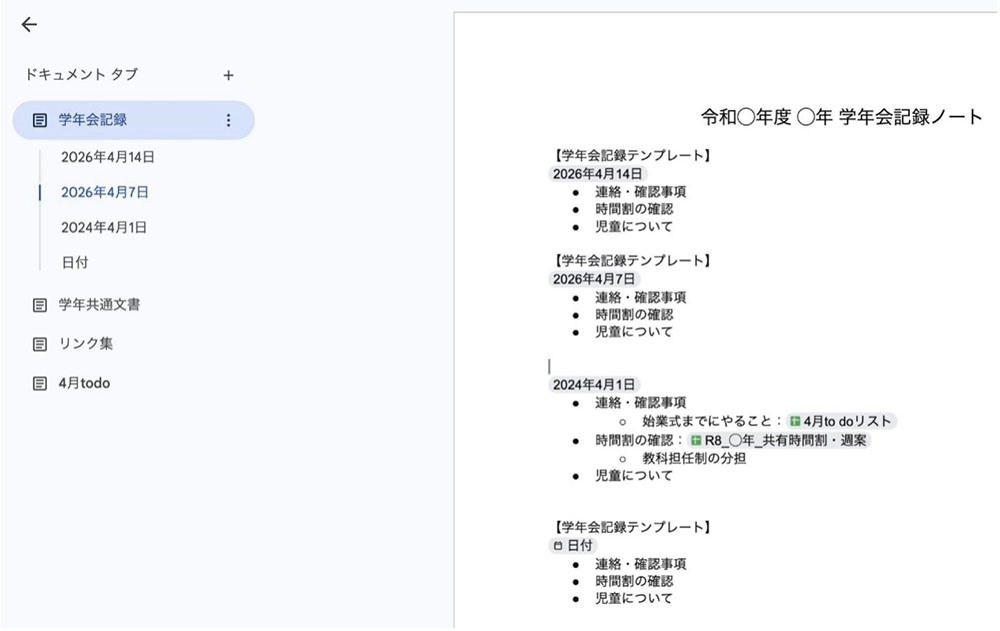Open the three-dot menu for 学年会記録 tab

coord(229,118)
